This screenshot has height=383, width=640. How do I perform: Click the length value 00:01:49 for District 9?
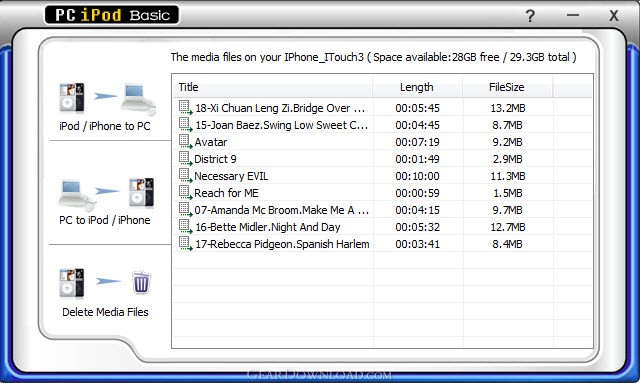[417, 159]
